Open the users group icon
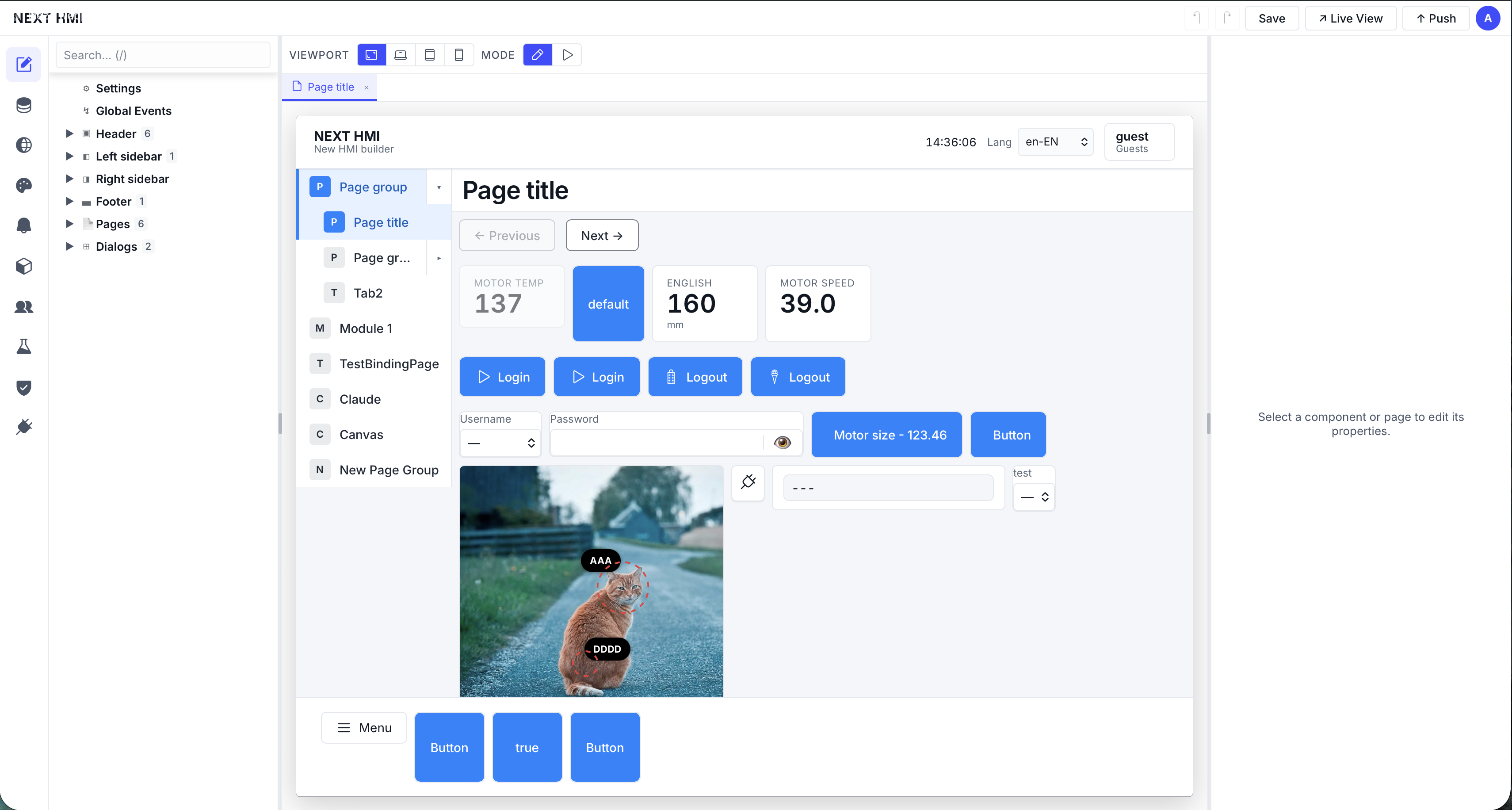Image resolution: width=1512 pixels, height=810 pixels. click(x=23, y=306)
